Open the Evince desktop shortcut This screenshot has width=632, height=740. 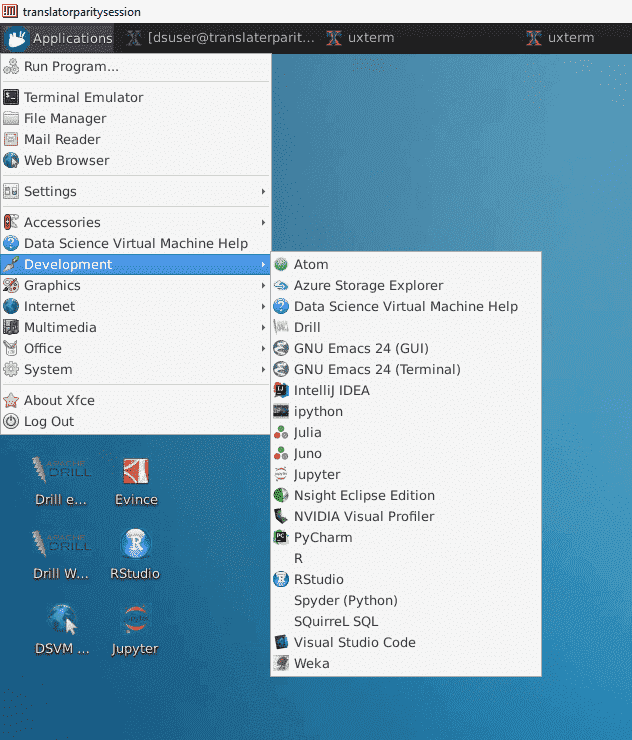point(136,480)
